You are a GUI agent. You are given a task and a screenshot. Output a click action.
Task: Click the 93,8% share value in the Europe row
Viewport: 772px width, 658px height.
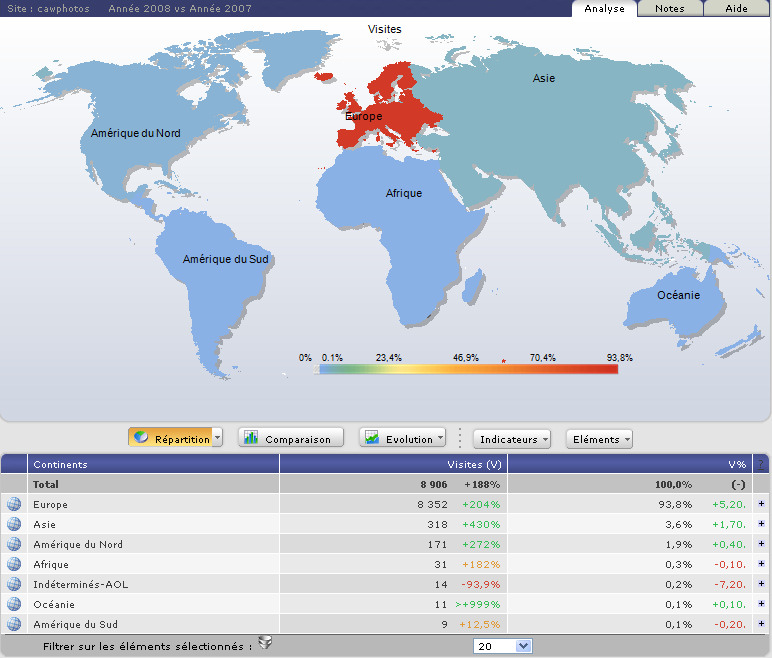(x=675, y=504)
